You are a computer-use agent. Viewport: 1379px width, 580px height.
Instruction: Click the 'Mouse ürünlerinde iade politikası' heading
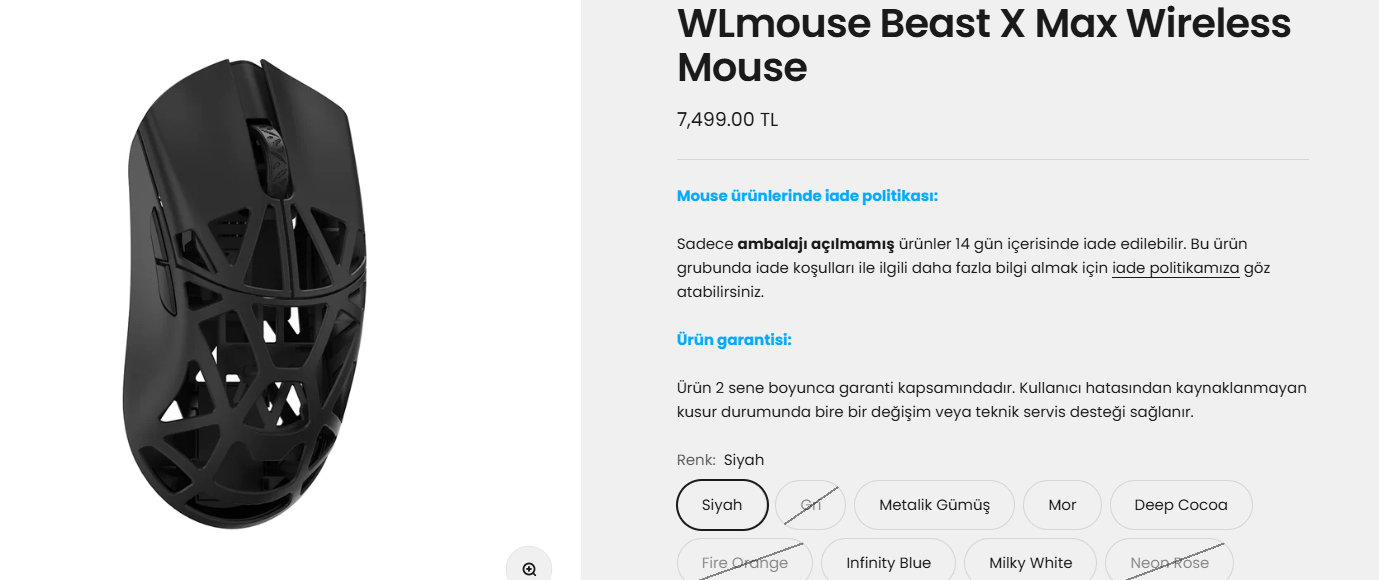tap(807, 196)
